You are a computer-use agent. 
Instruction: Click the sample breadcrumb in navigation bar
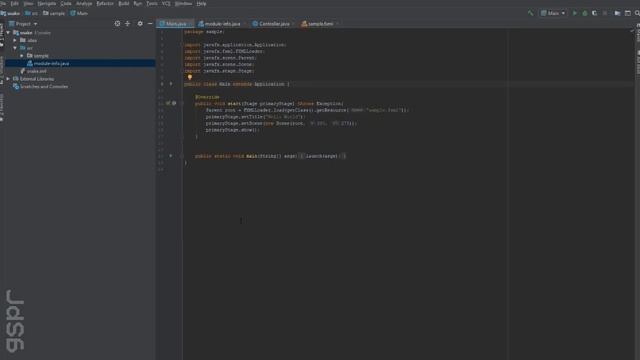[x=54, y=13]
